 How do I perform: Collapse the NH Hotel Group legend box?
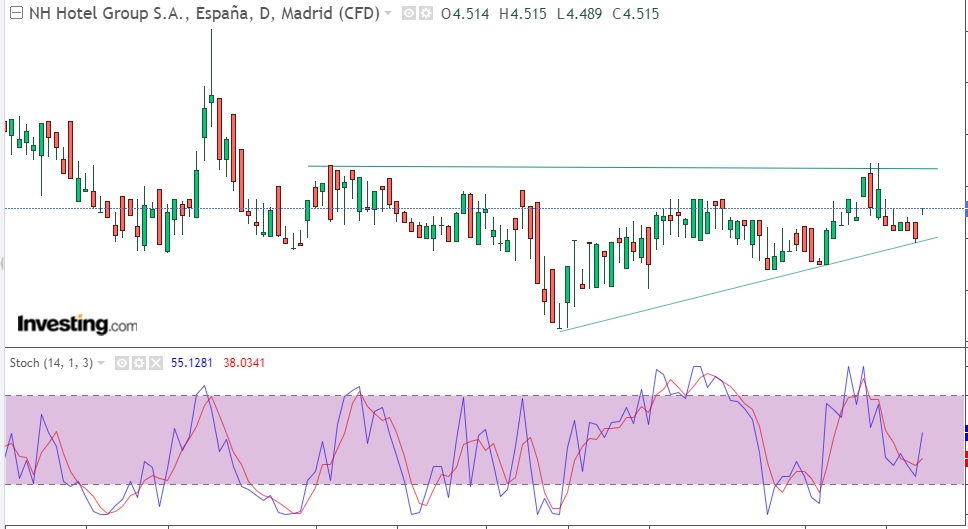click(x=17, y=13)
